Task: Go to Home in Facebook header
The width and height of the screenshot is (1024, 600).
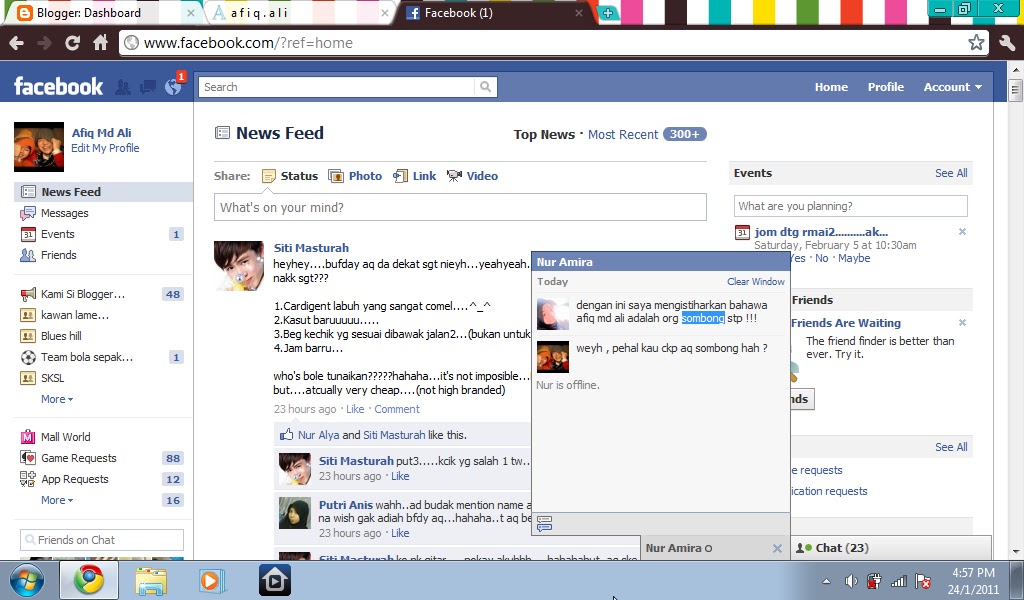Action: (831, 87)
